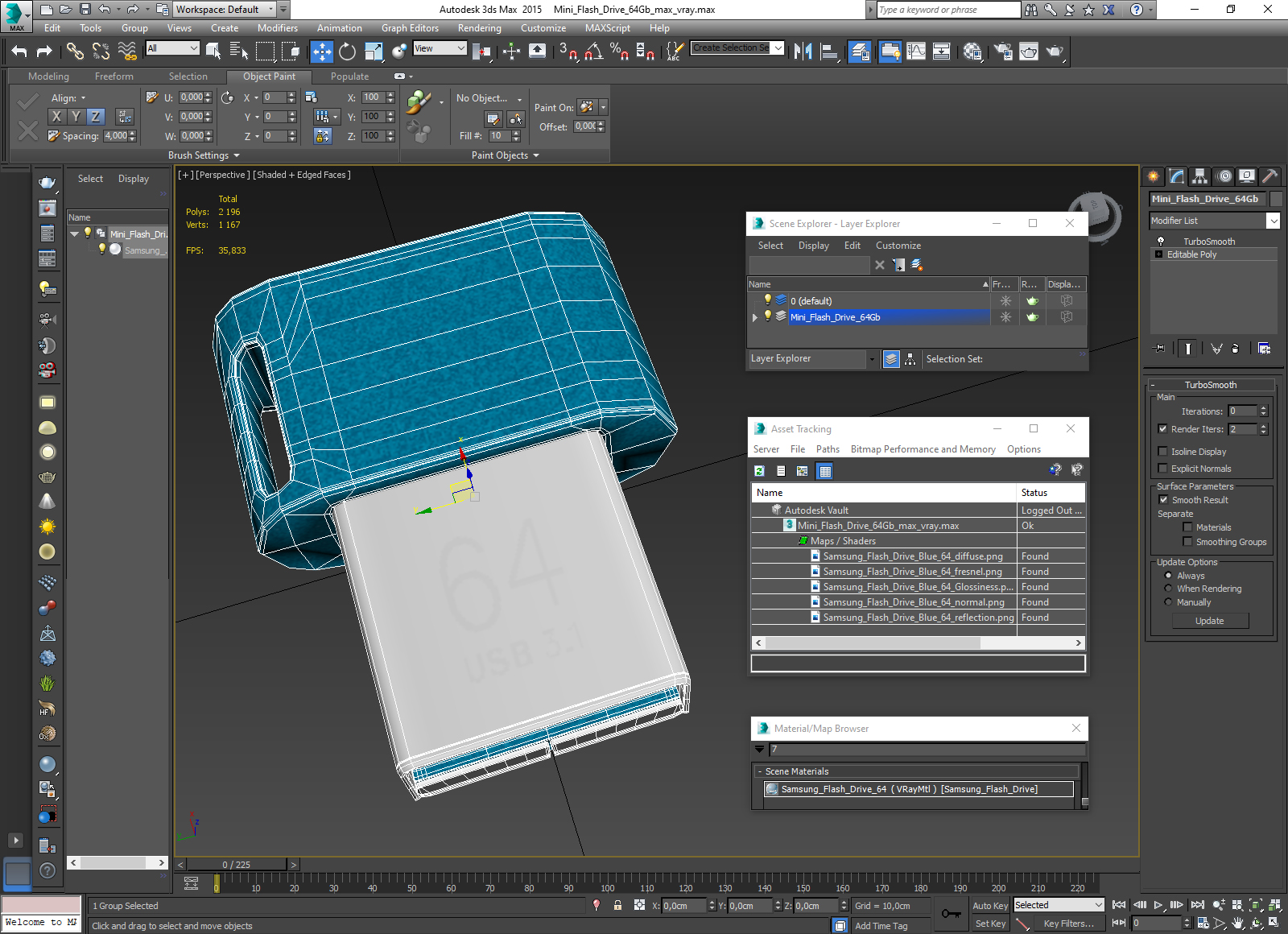Click Z align axis button
This screenshot has height=934, width=1288.
click(x=95, y=116)
